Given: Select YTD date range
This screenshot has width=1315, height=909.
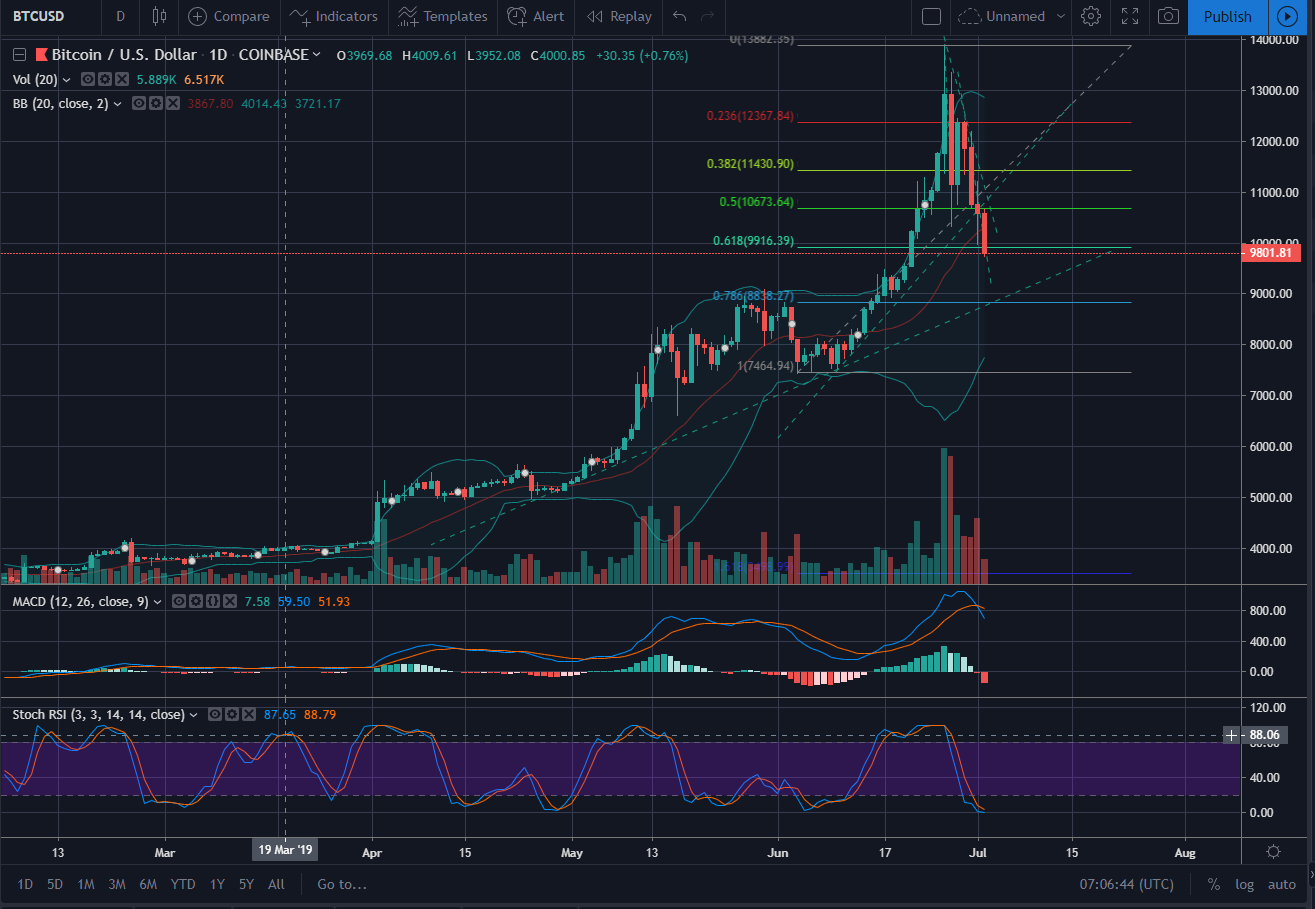Looking at the screenshot, I should pos(183,884).
